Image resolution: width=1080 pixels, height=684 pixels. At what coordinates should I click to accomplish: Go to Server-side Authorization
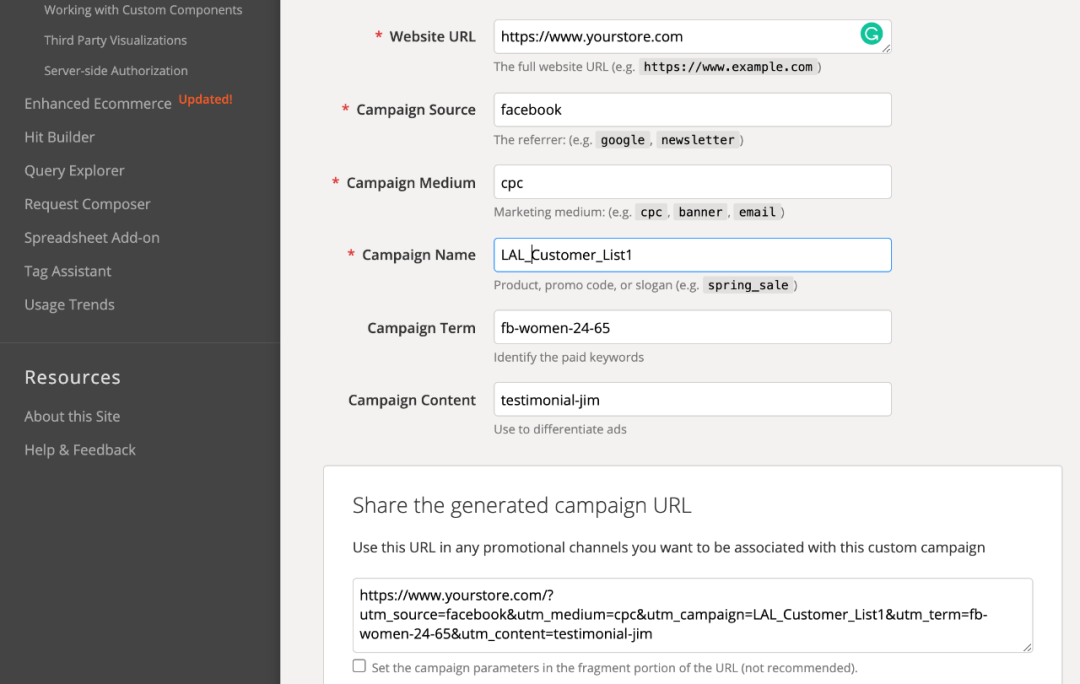[116, 70]
